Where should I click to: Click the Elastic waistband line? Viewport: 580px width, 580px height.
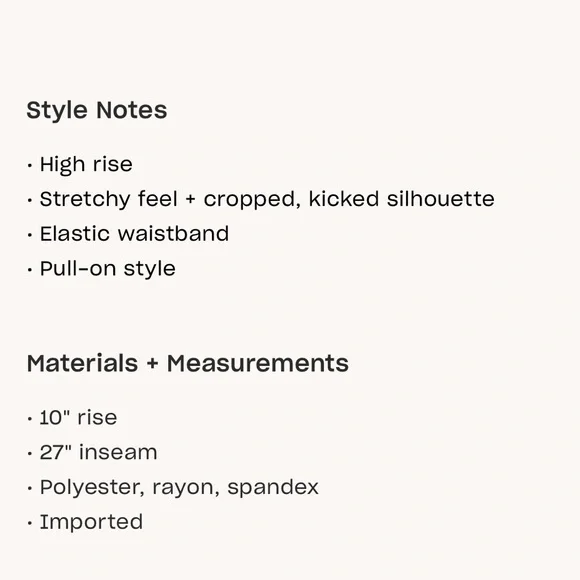134,234
